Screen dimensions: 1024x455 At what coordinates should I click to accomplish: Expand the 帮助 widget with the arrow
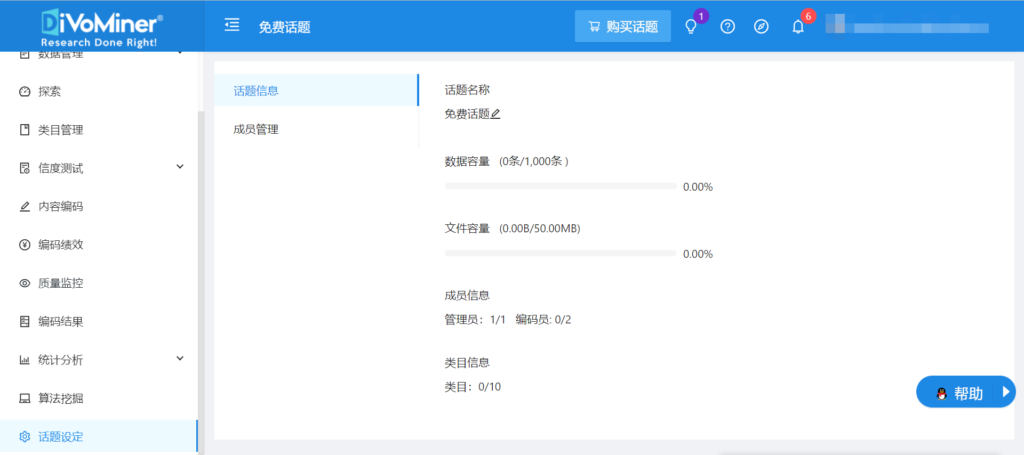(x=1006, y=392)
